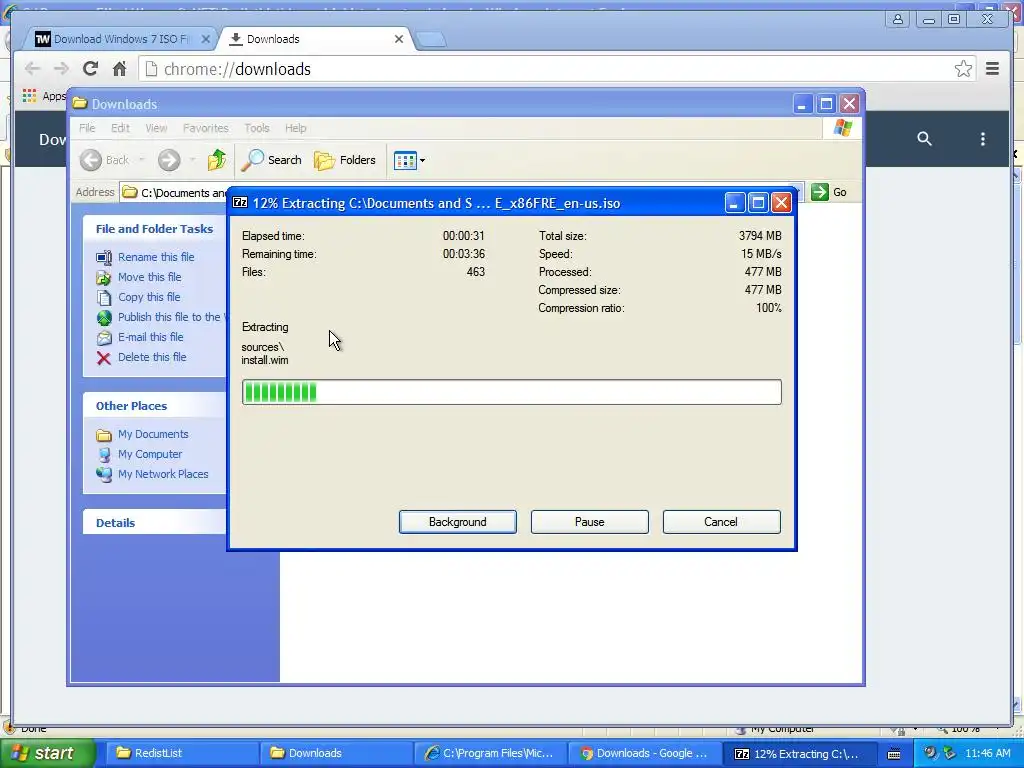Switch to the Download Windows 7 ISO tab

click(121, 39)
